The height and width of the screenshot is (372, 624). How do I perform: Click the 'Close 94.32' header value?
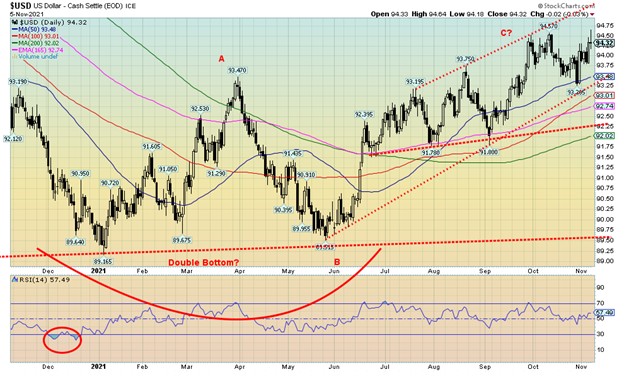[507, 14]
